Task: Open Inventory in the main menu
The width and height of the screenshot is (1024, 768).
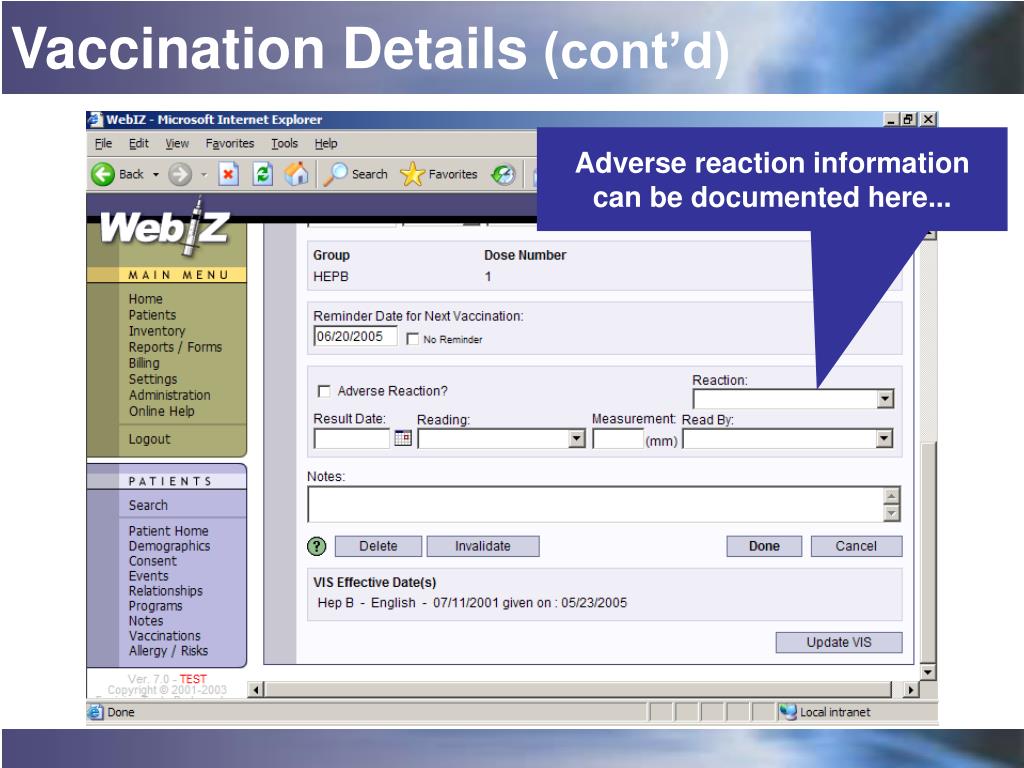Action: click(157, 331)
